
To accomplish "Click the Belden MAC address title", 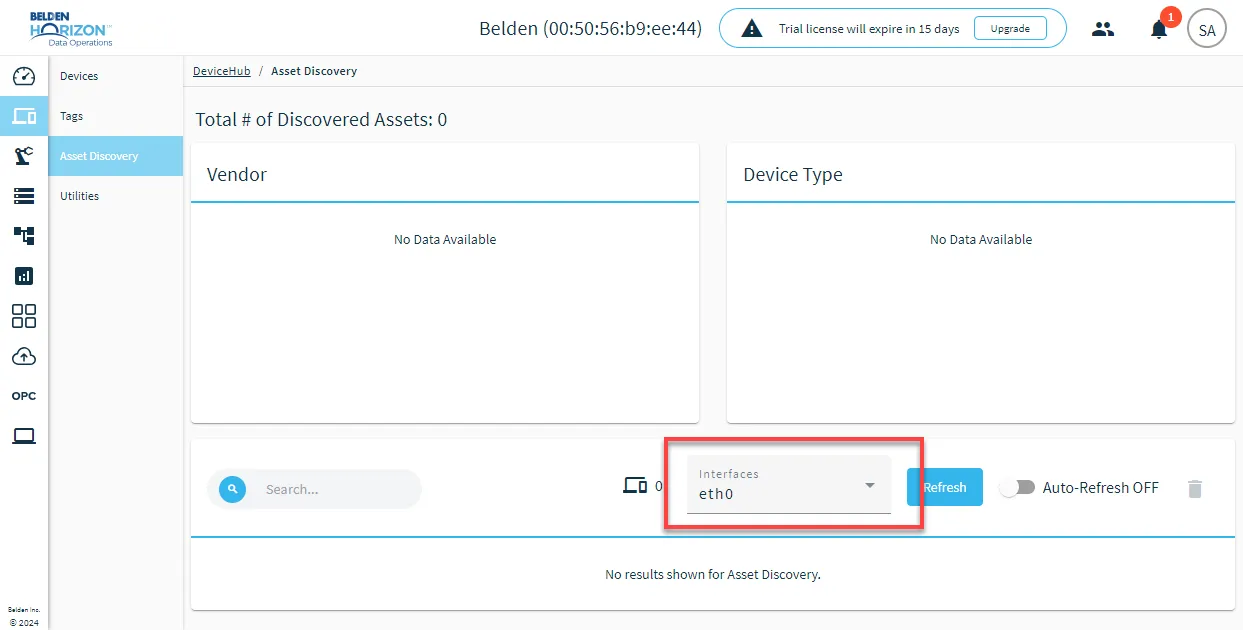I will tap(591, 29).
